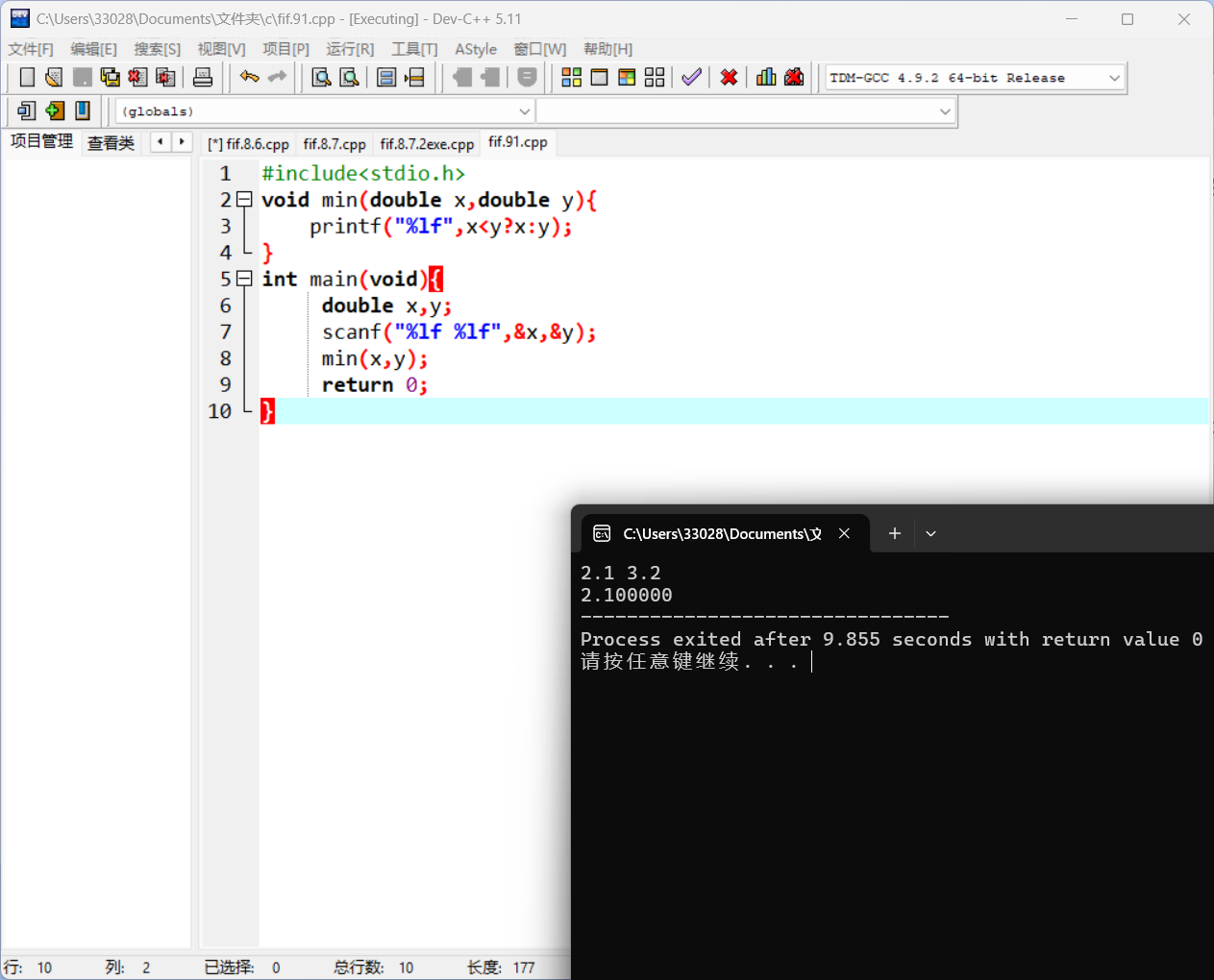This screenshot has width=1214, height=980.
Task: Open the 帮助[H] menu
Action: 607,49
